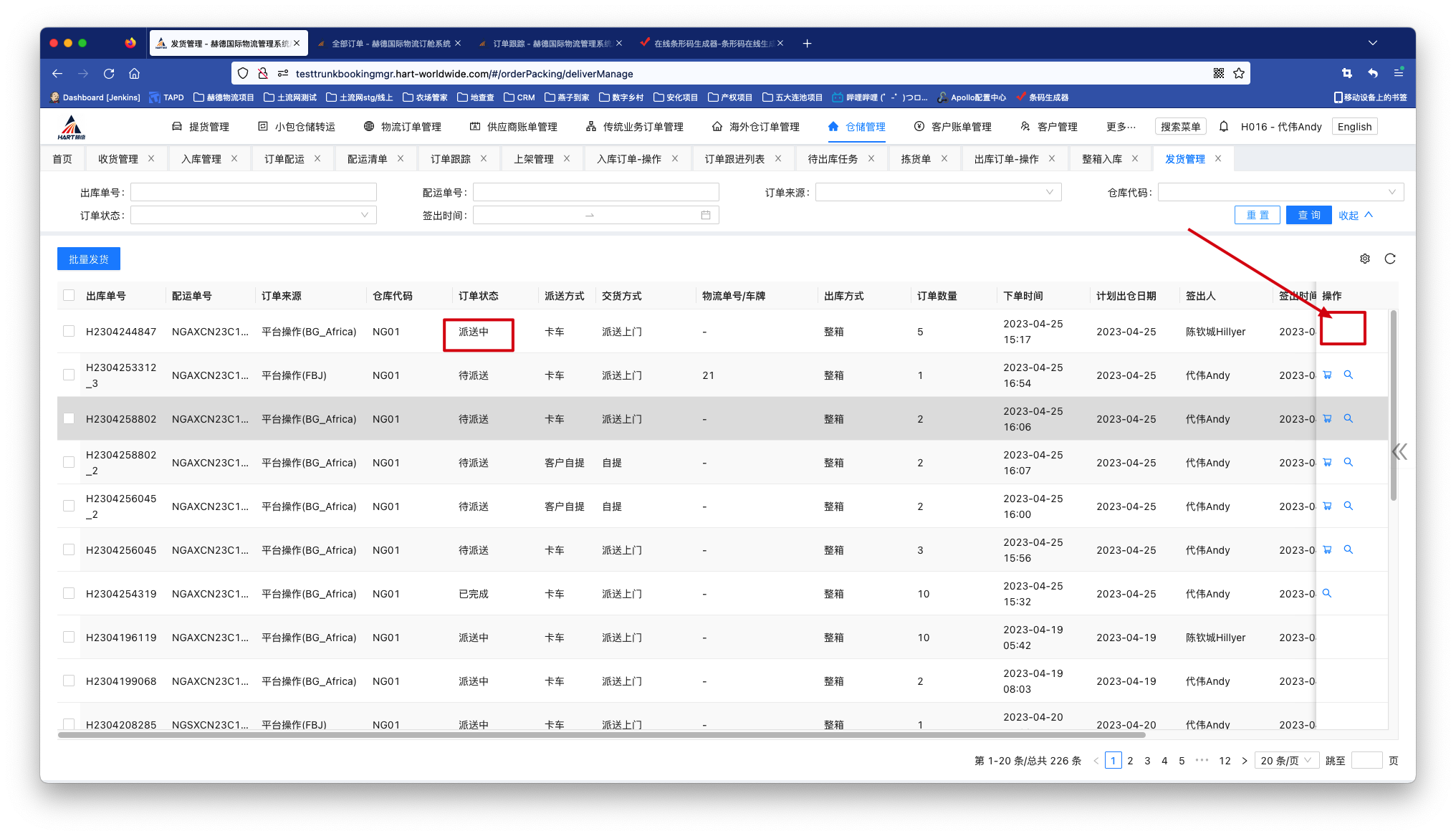Select all rows with header checkbox
The image size is (1456, 836).
69,295
